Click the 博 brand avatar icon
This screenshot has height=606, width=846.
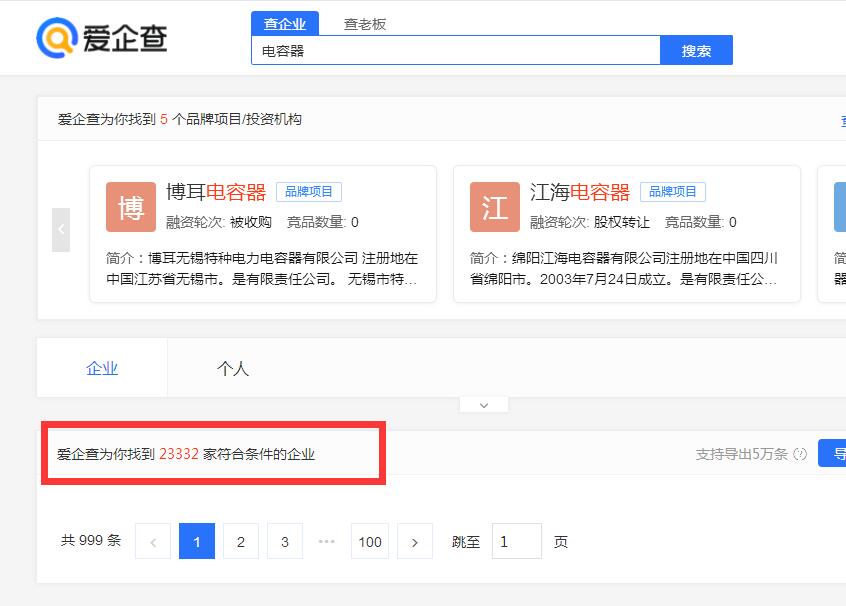coord(131,207)
